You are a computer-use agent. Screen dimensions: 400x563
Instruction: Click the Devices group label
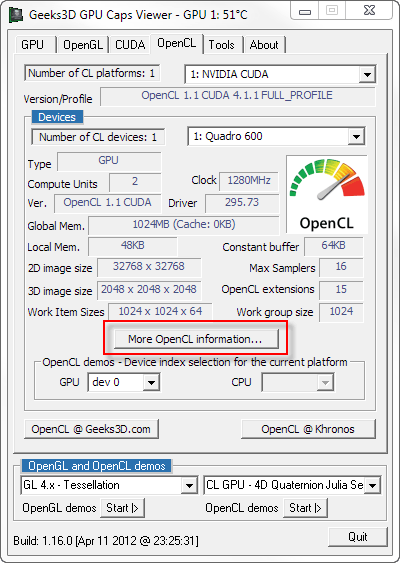57,117
